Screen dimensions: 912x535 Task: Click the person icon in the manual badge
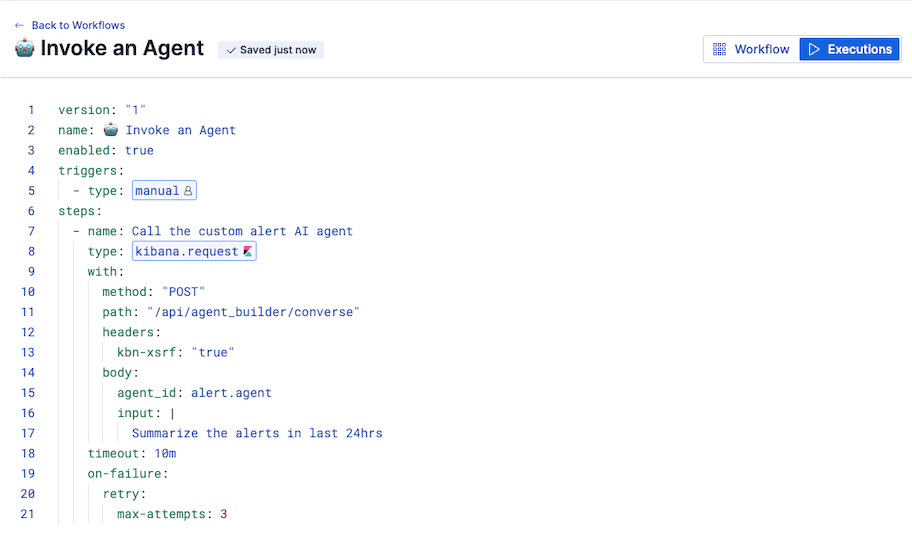click(188, 191)
